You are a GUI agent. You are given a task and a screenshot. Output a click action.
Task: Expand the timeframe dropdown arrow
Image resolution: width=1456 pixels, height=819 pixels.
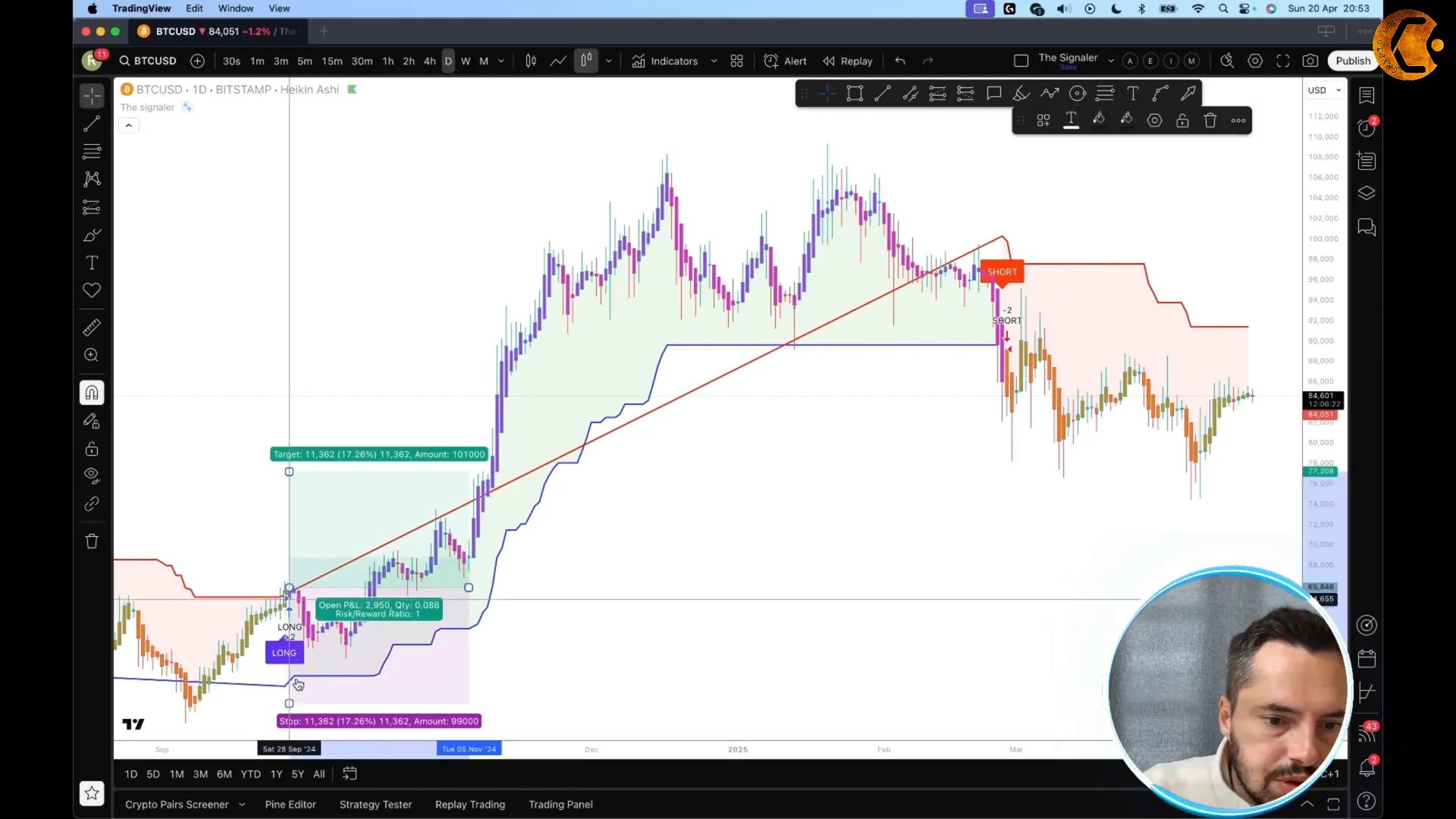coord(501,61)
